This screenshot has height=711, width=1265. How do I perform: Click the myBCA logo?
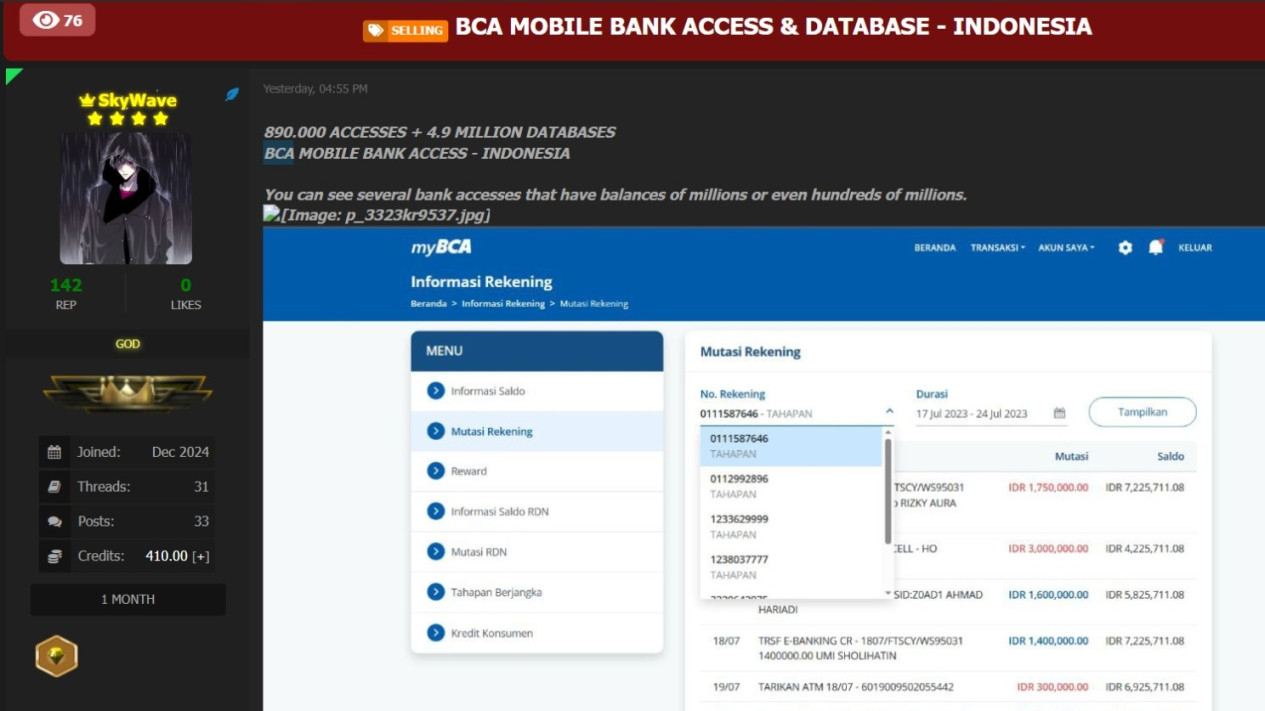(441, 247)
